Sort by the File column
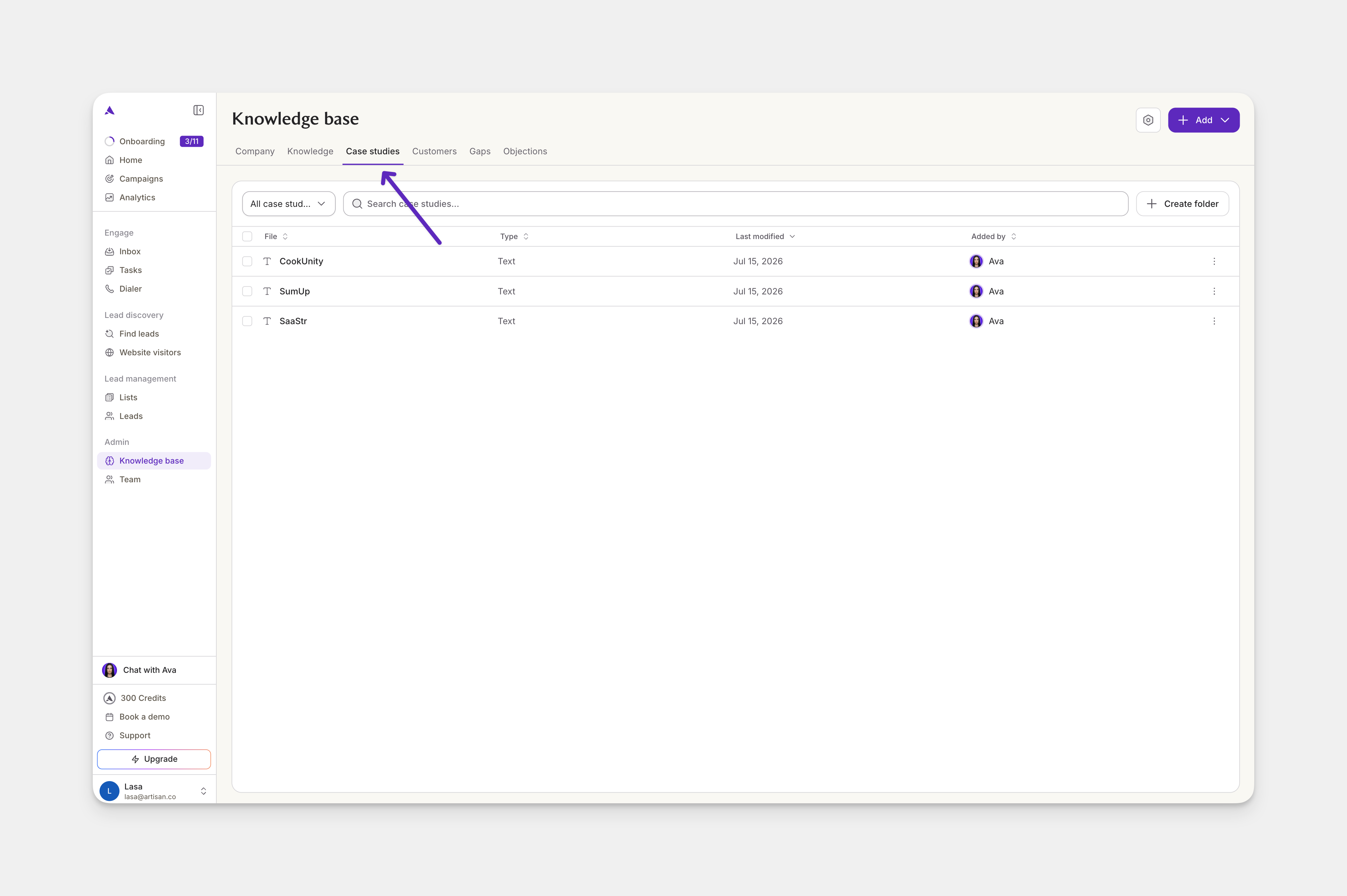Image resolution: width=1347 pixels, height=896 pixels. 276,237
